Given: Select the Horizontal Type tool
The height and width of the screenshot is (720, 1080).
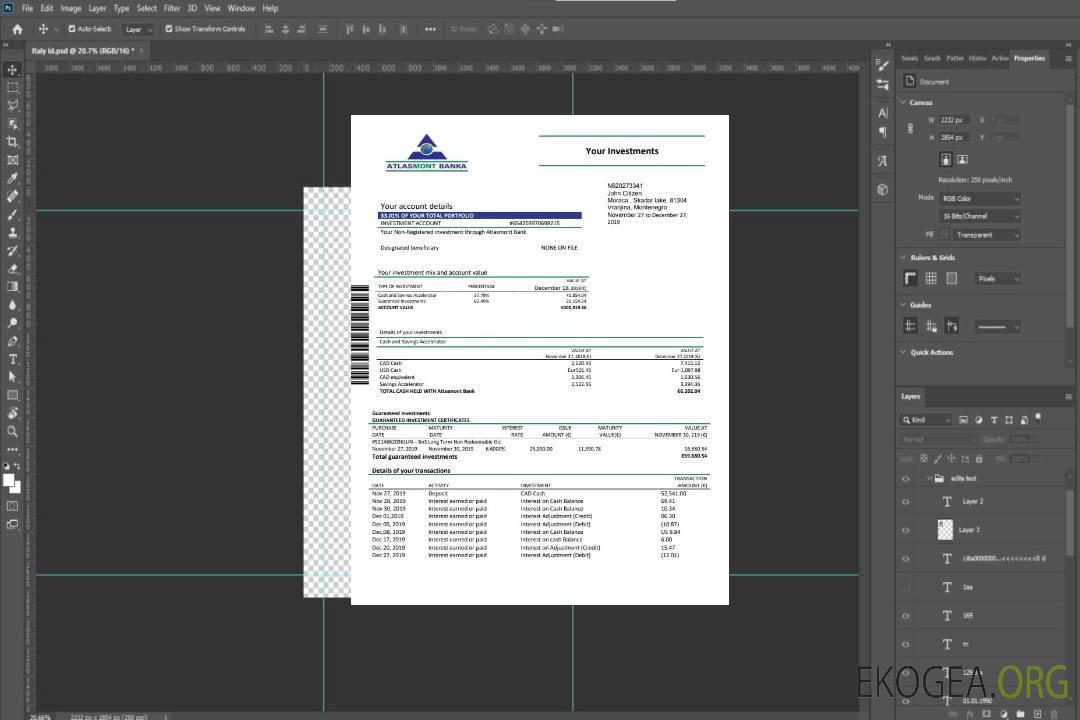Looking at the screenshot, I should 13,359.
